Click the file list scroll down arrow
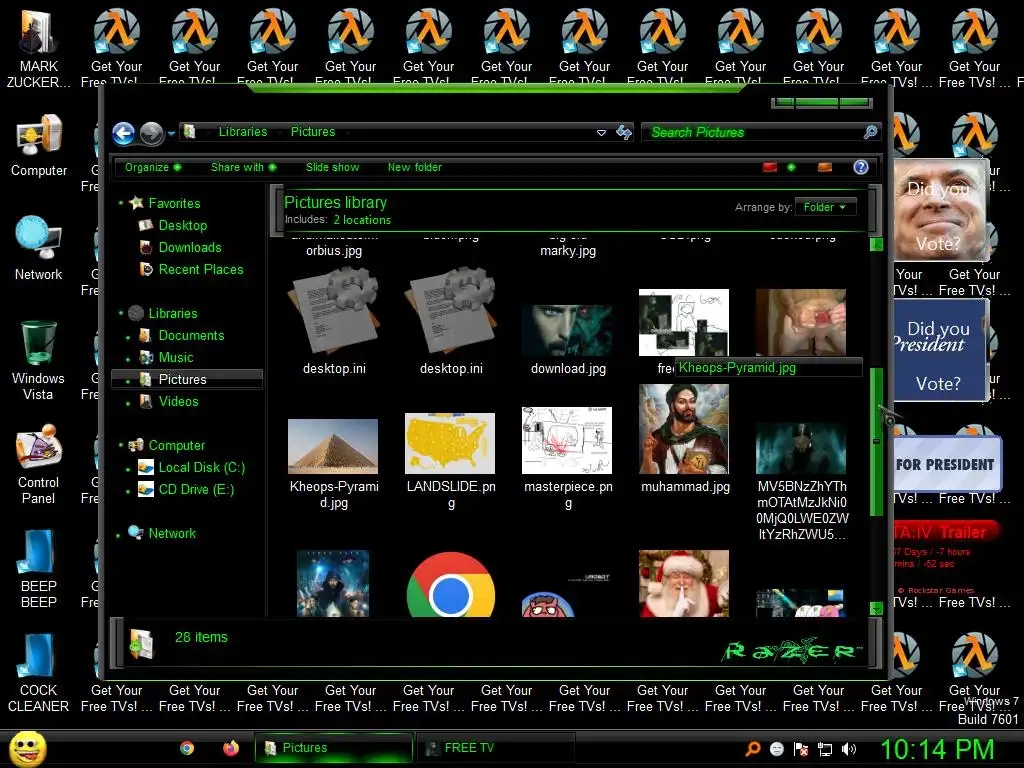Image resolution: width=1024 pixels, height=768 pixels. pyautogui.click(x=876, y=609)
